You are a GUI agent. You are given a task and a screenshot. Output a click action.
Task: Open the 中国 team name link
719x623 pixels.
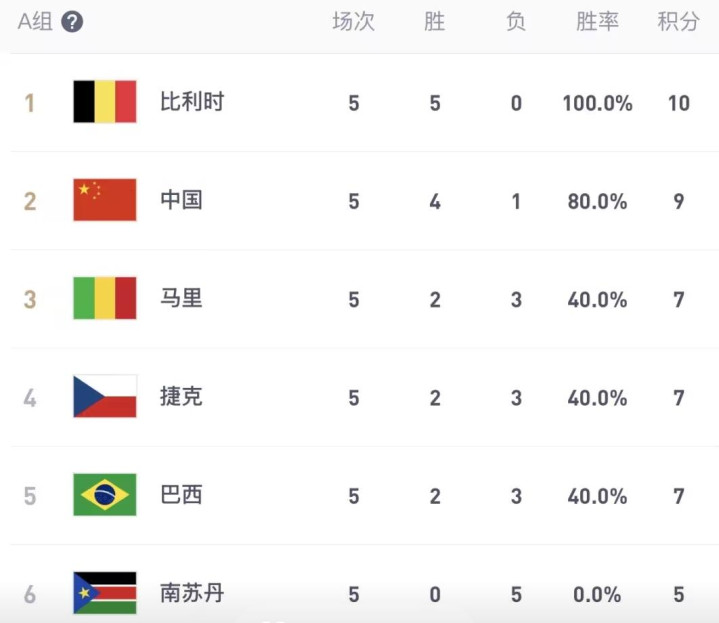(181, 200)
